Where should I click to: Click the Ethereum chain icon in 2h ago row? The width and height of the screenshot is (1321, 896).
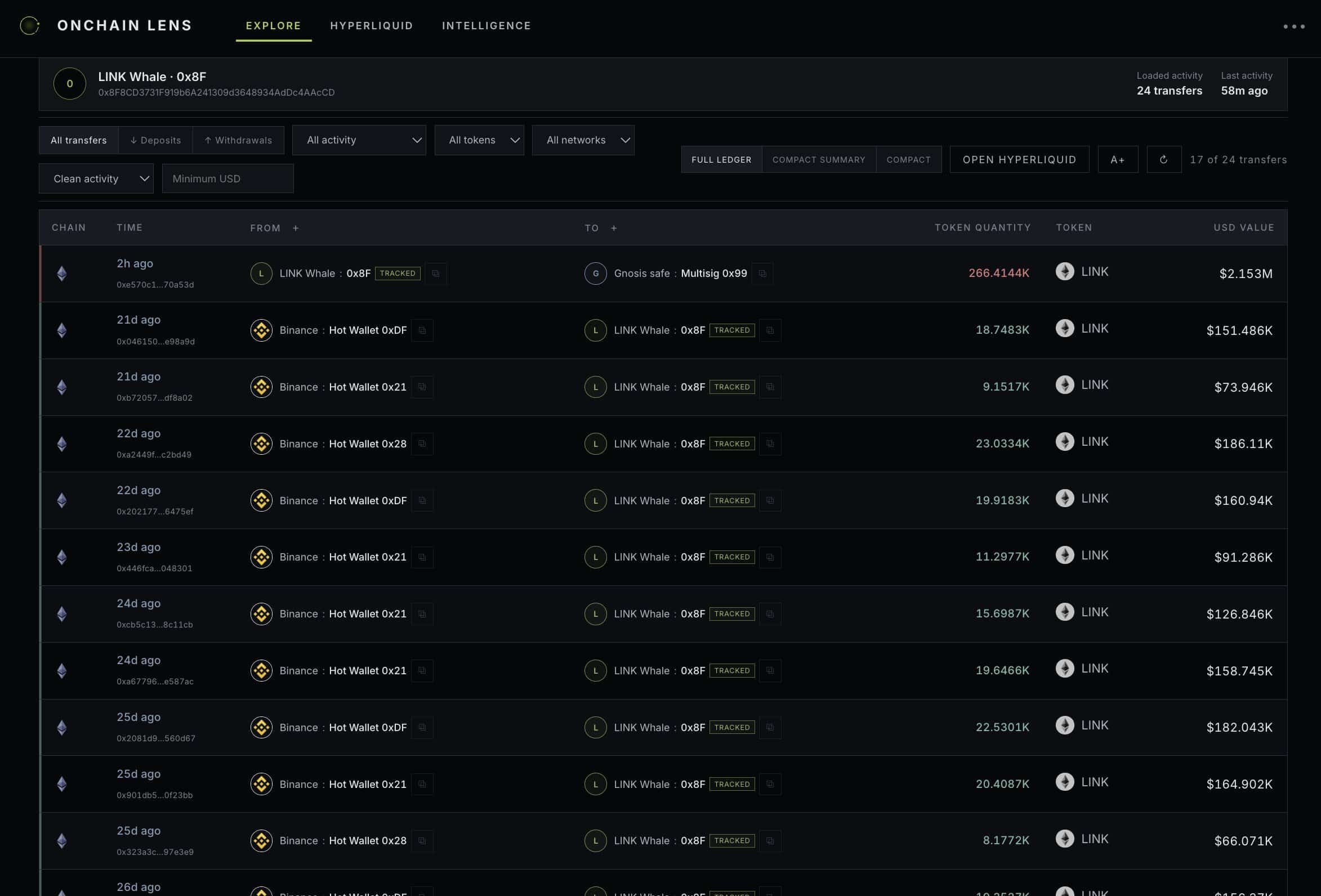pyautogui.click(x=62, y=274)
